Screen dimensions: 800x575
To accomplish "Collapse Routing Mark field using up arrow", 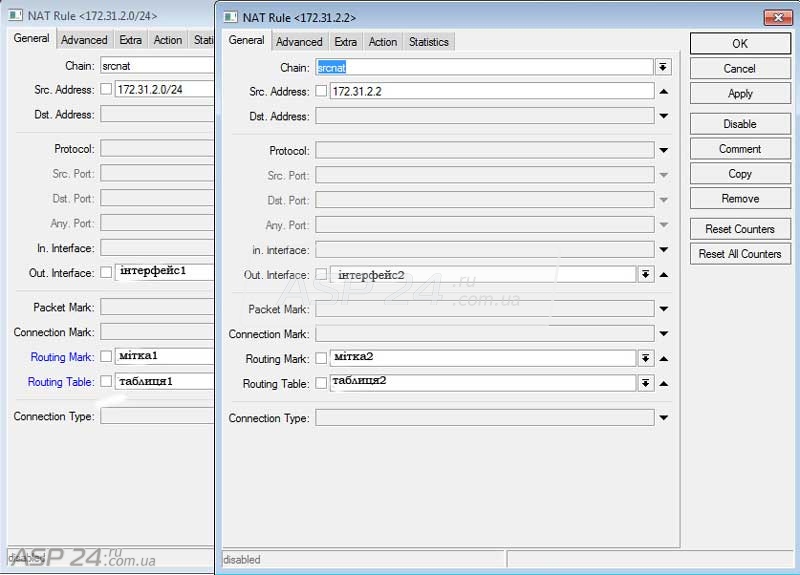I will 664,359.
